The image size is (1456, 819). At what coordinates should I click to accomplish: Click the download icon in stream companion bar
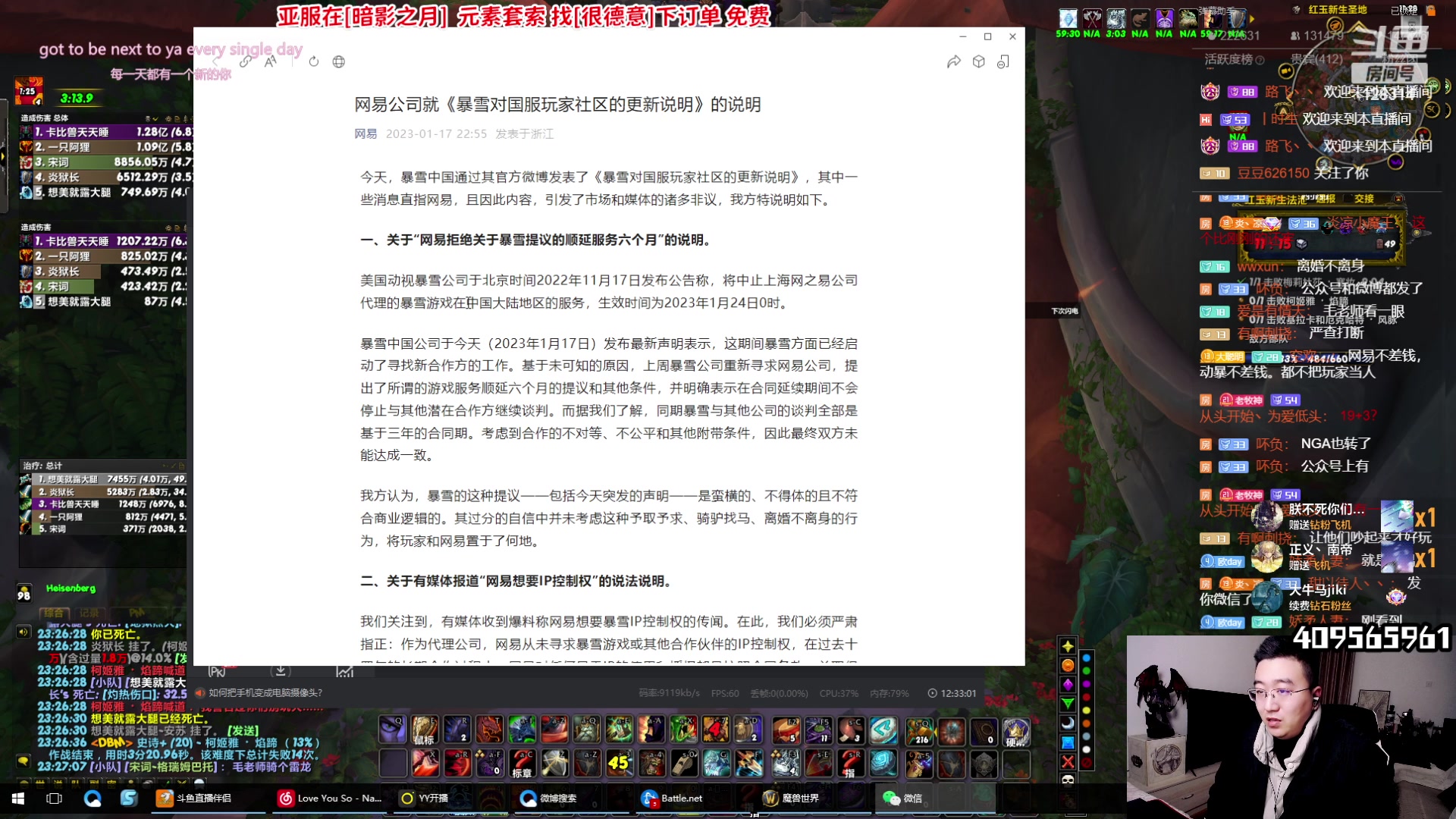point(281,670)
